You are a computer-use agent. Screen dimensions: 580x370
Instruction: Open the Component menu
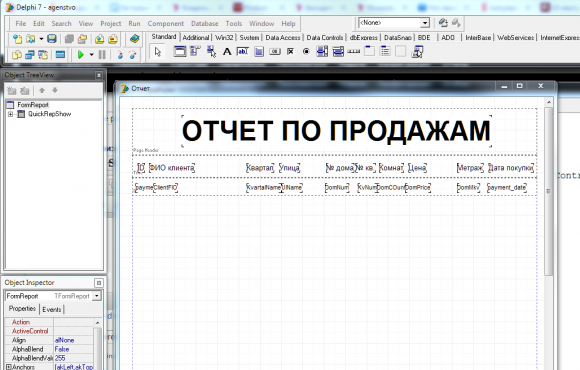165,23
